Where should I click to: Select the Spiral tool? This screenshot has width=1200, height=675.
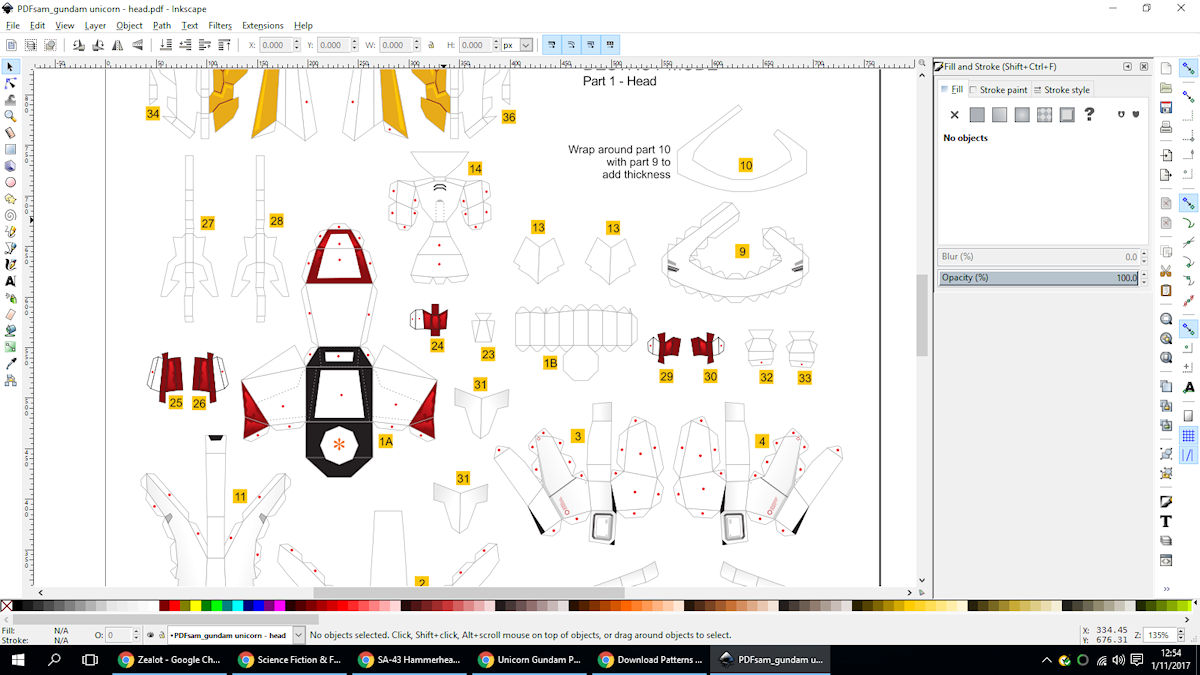[10, 215]
